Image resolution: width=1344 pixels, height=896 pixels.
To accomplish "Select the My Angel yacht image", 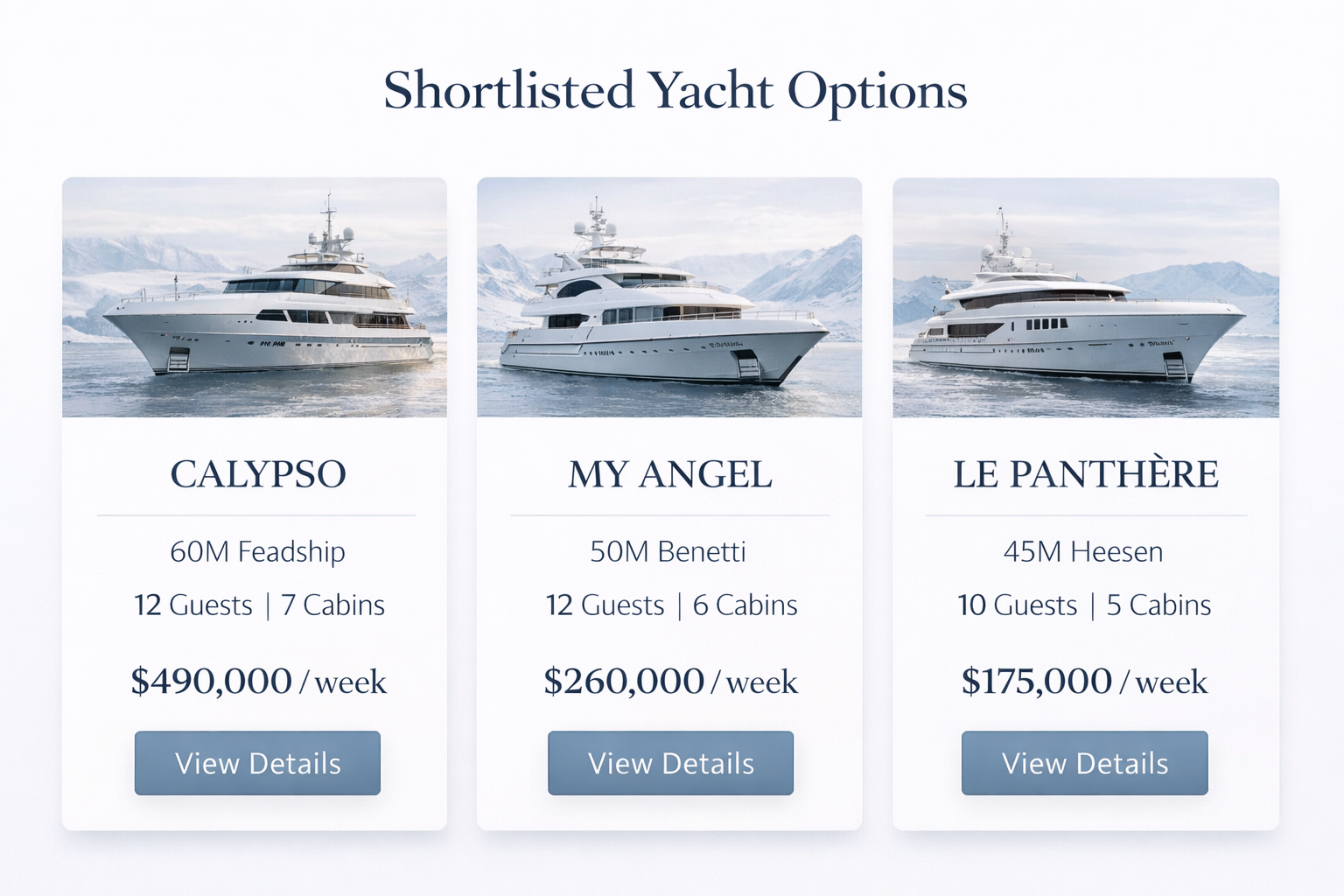I will tap(669, 297).
